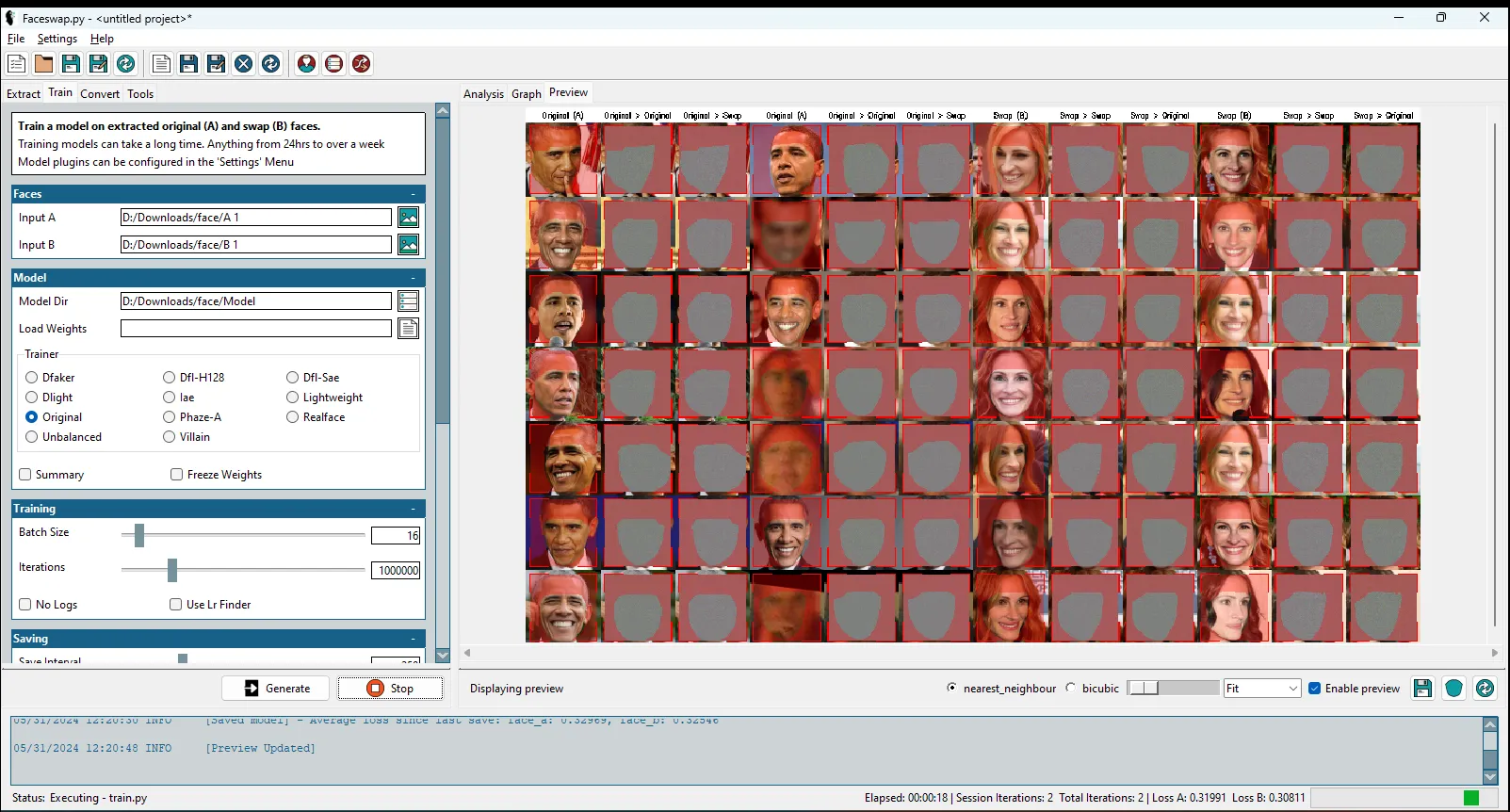Click the red Extract shortcut icon in toolbar

(306, 63)
